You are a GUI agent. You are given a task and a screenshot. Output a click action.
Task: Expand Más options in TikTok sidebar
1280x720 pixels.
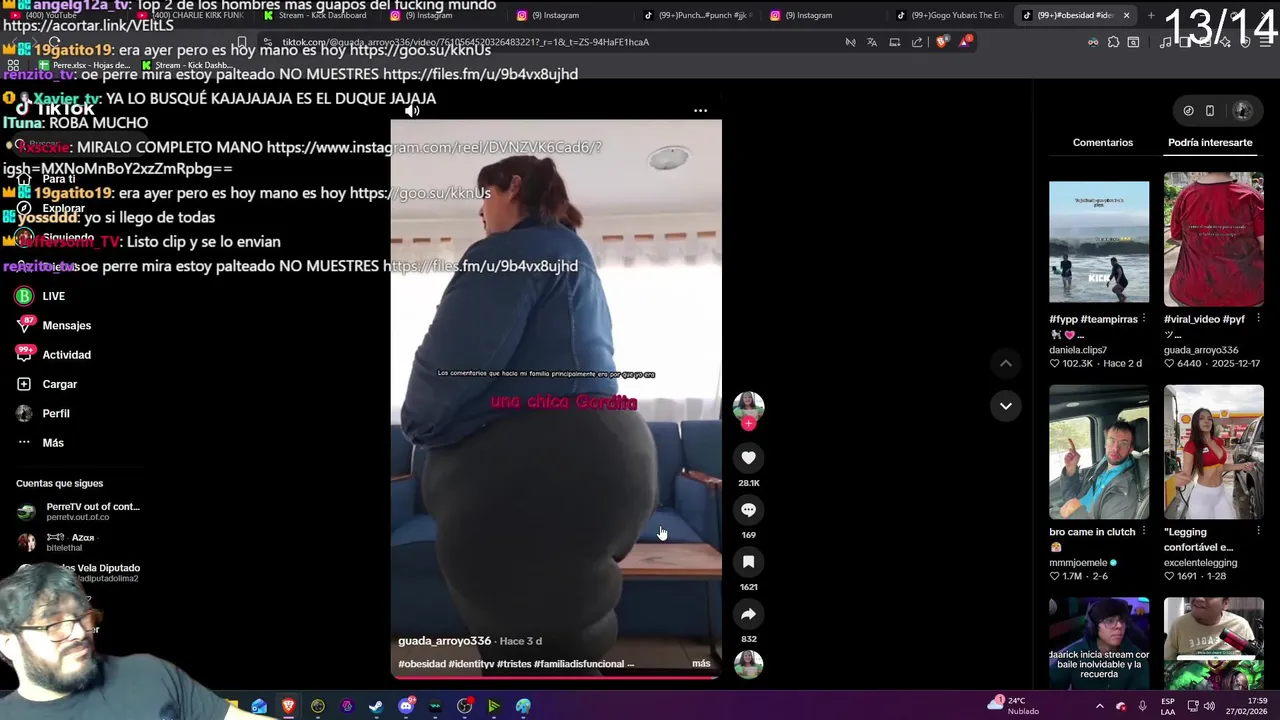(x=40, y=442)
